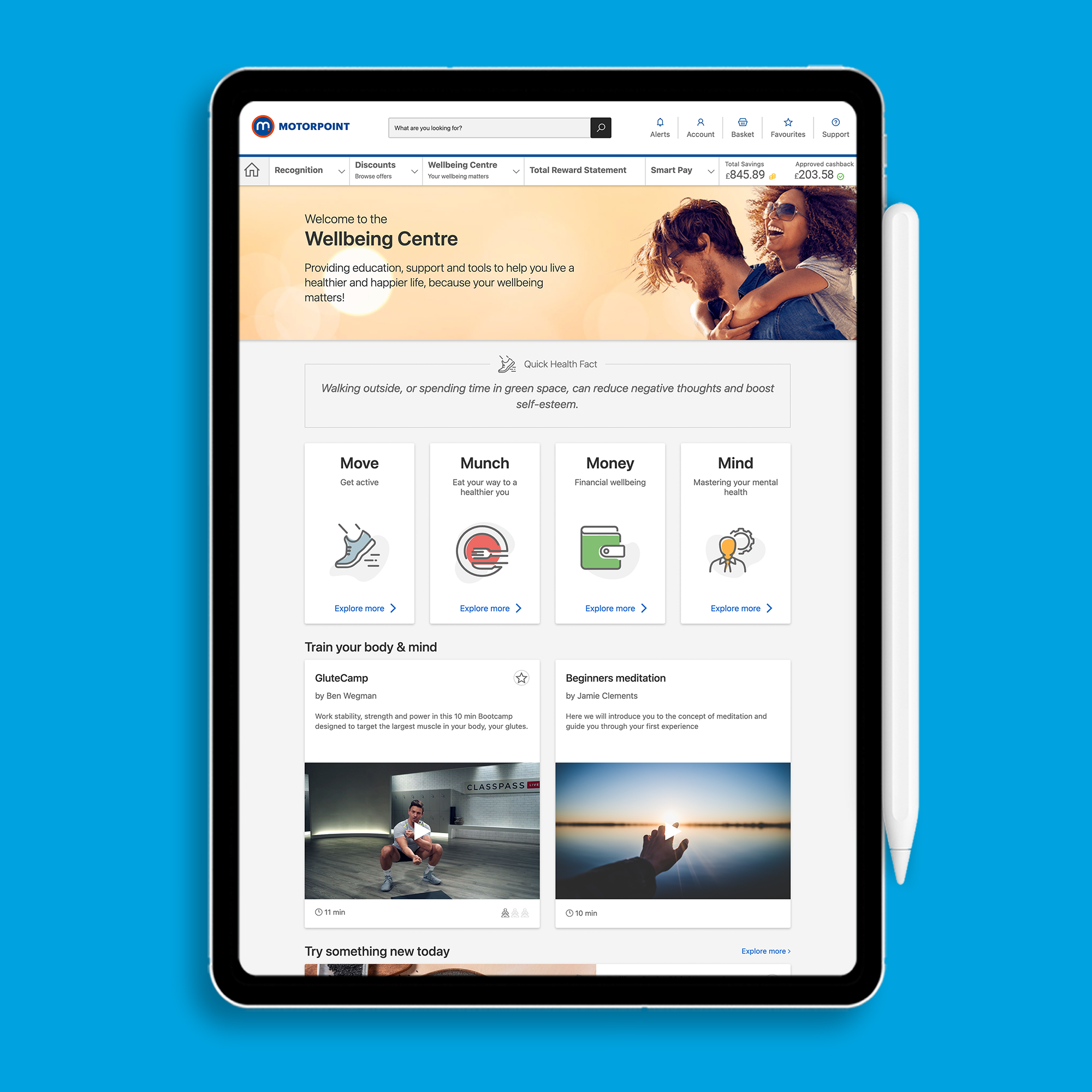Click the Munch category food icon

484,548
